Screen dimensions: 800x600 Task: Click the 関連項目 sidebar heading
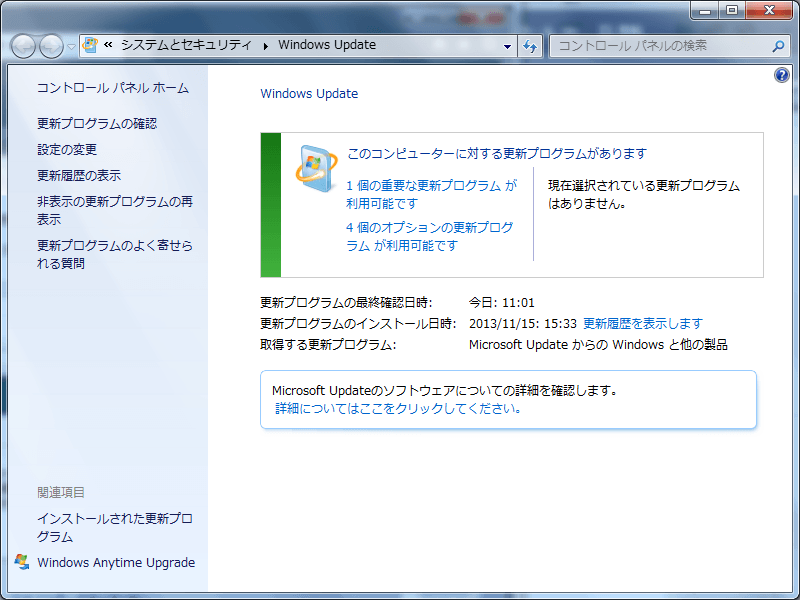(61, 492)
